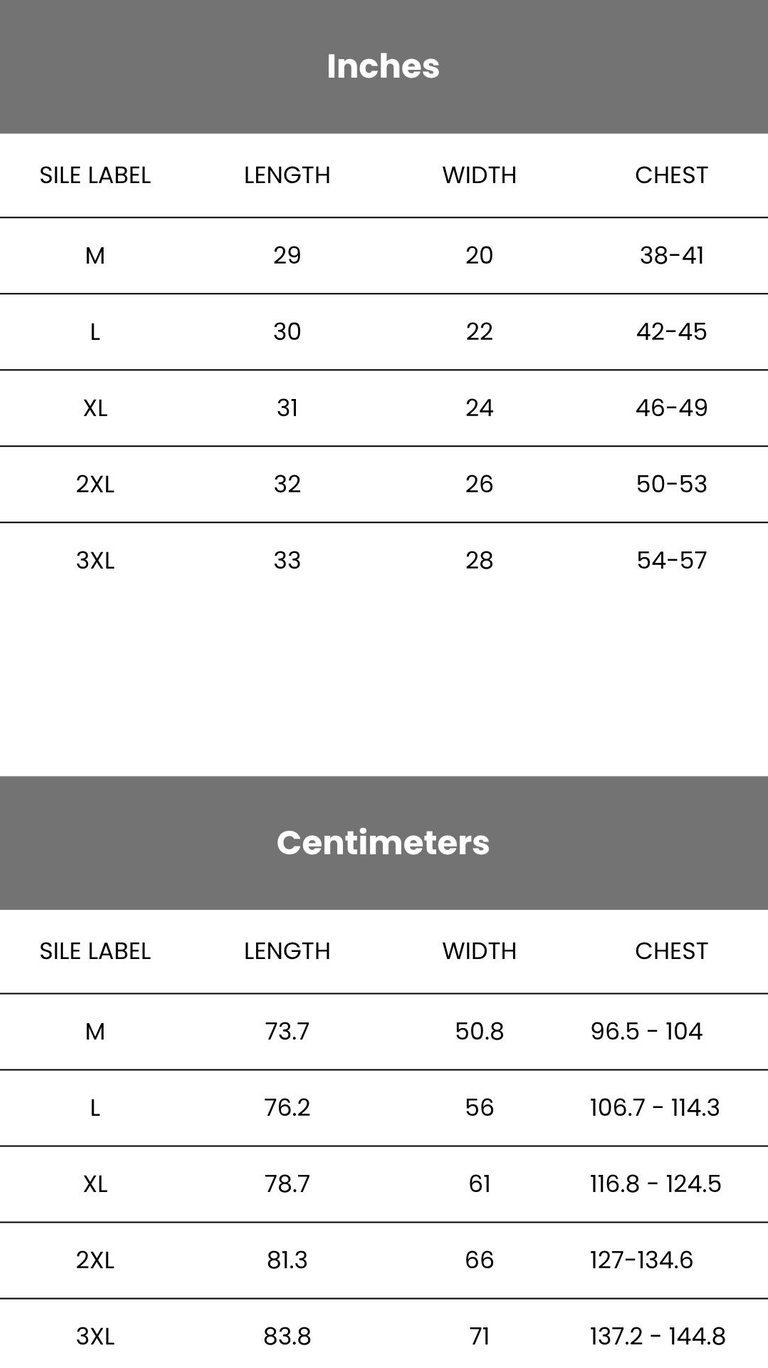The image size is (768, 1368).
Task: Click the chest value 38-41
Action: [x=672, y=256]
